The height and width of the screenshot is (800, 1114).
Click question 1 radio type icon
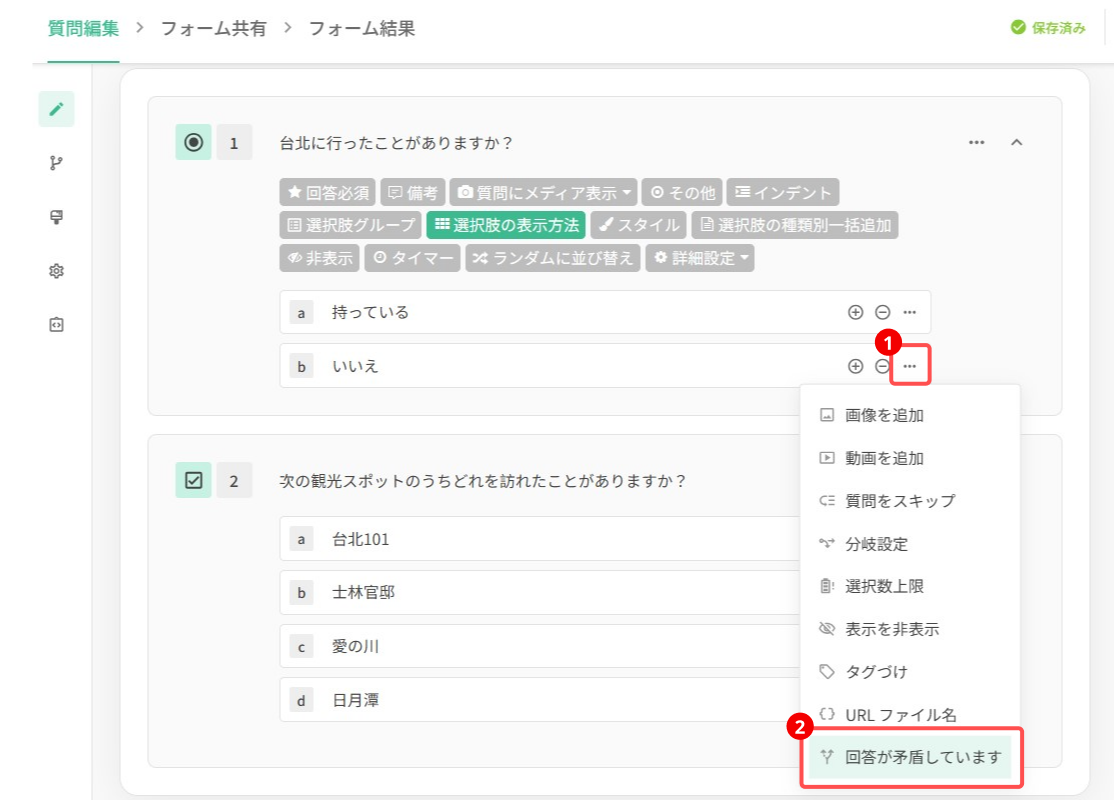193,142
